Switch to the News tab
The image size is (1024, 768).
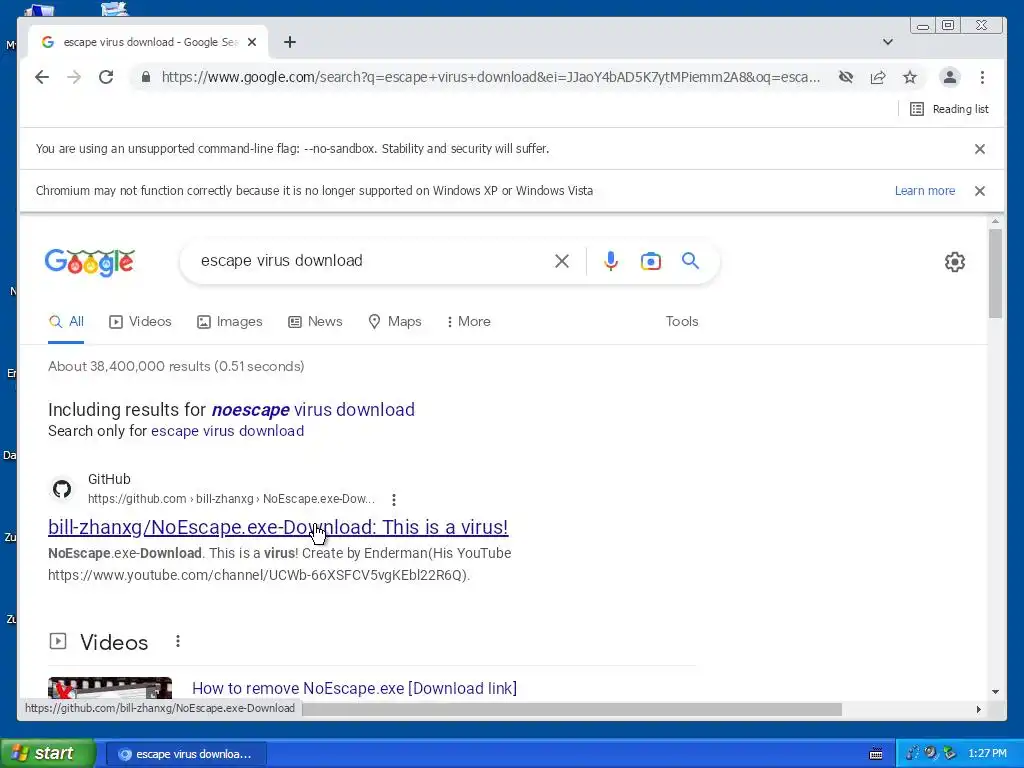[315, 321]
